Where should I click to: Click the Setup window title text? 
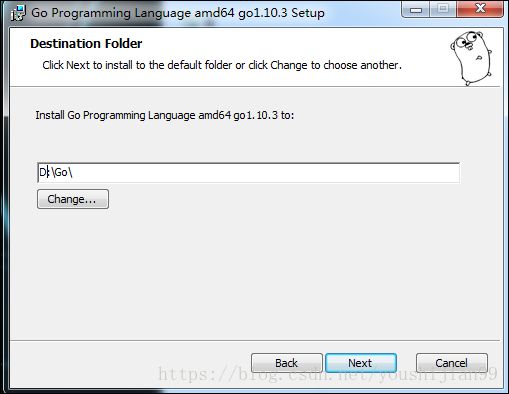(x=178, y=13)
